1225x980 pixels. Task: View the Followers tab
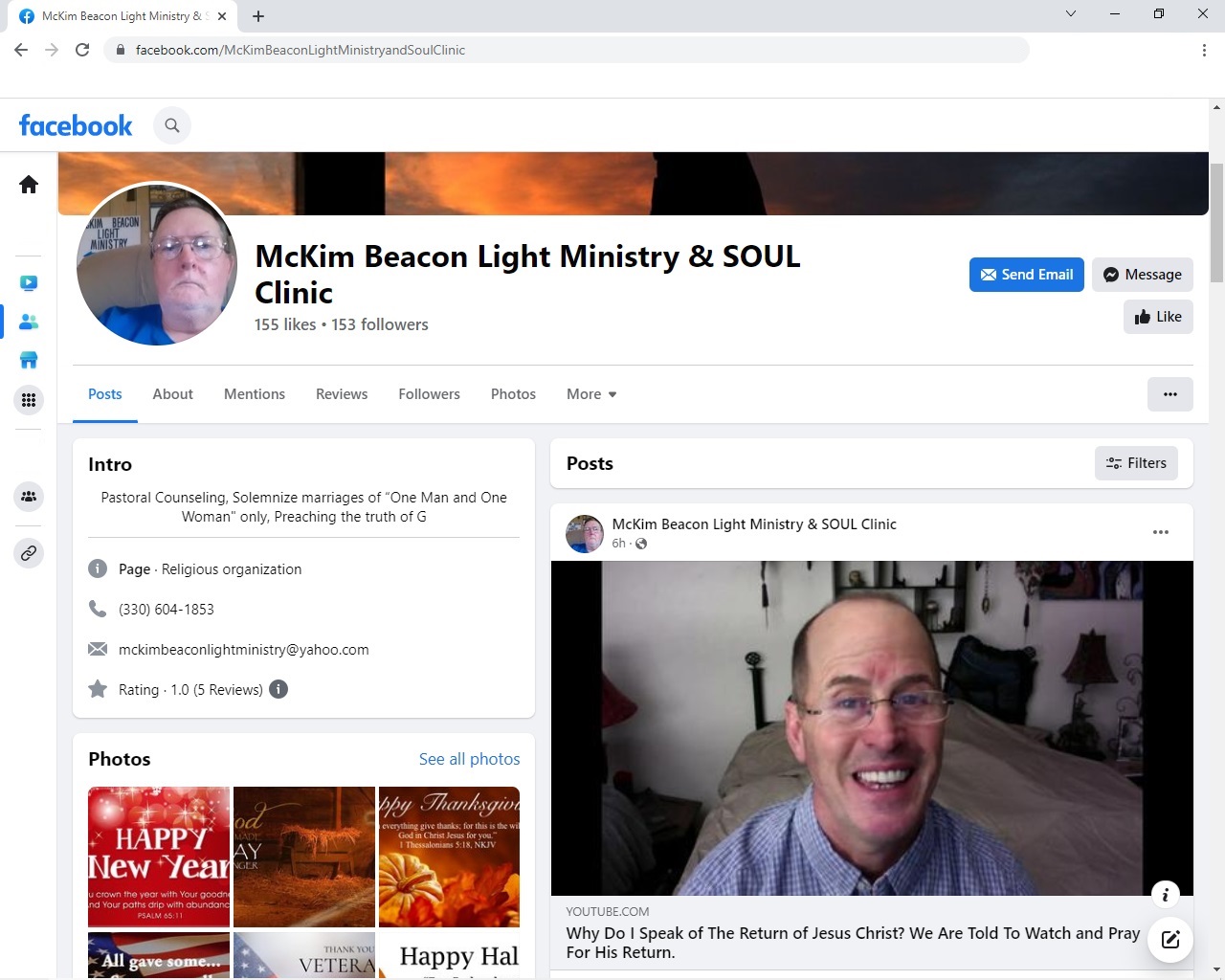(x=430, y=394)
